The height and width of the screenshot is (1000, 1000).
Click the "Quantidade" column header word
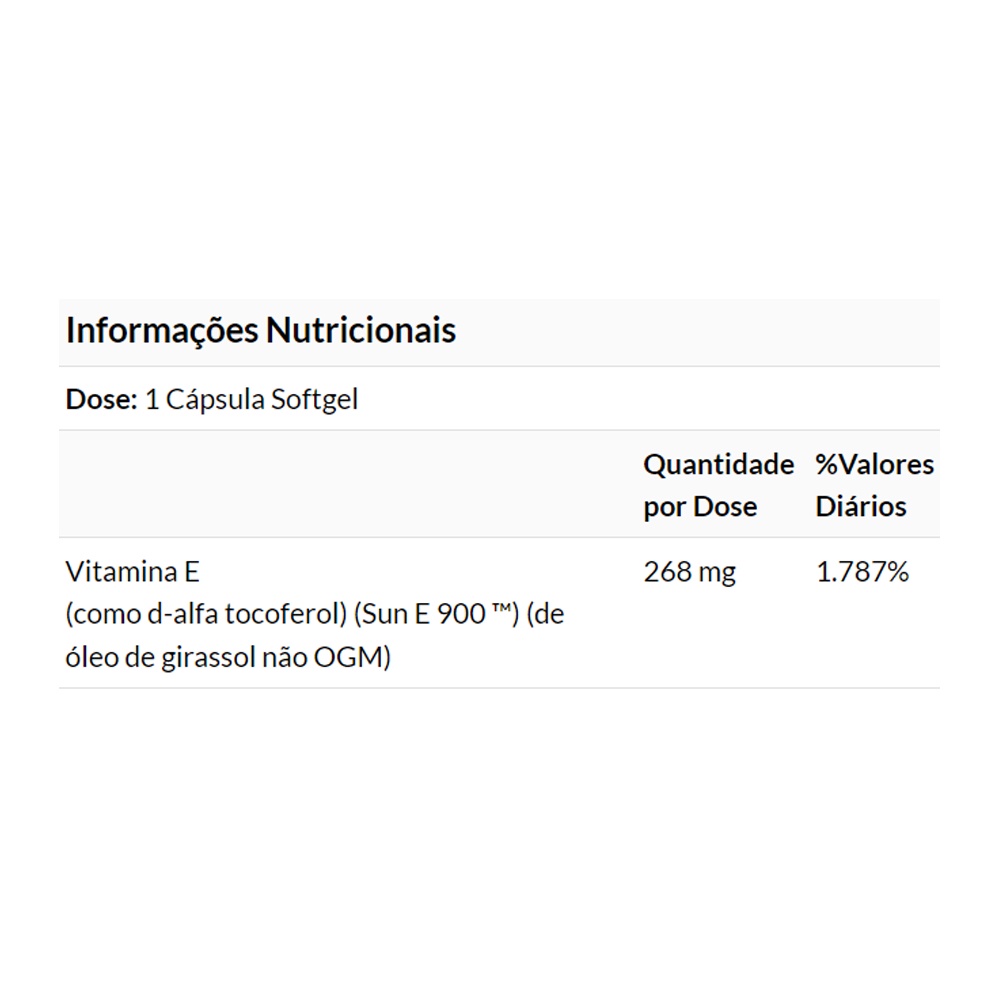[718, 464]
